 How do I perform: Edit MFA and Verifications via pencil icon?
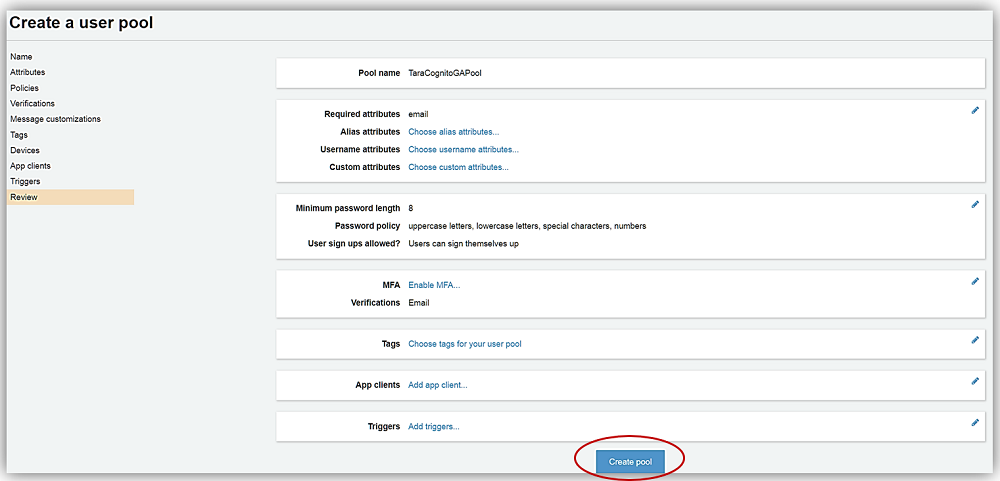(975, 281)
